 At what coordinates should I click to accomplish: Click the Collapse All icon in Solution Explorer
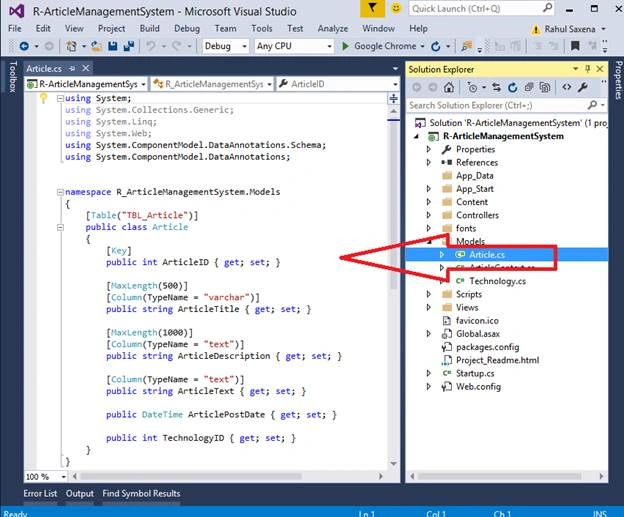pos(529,87)
